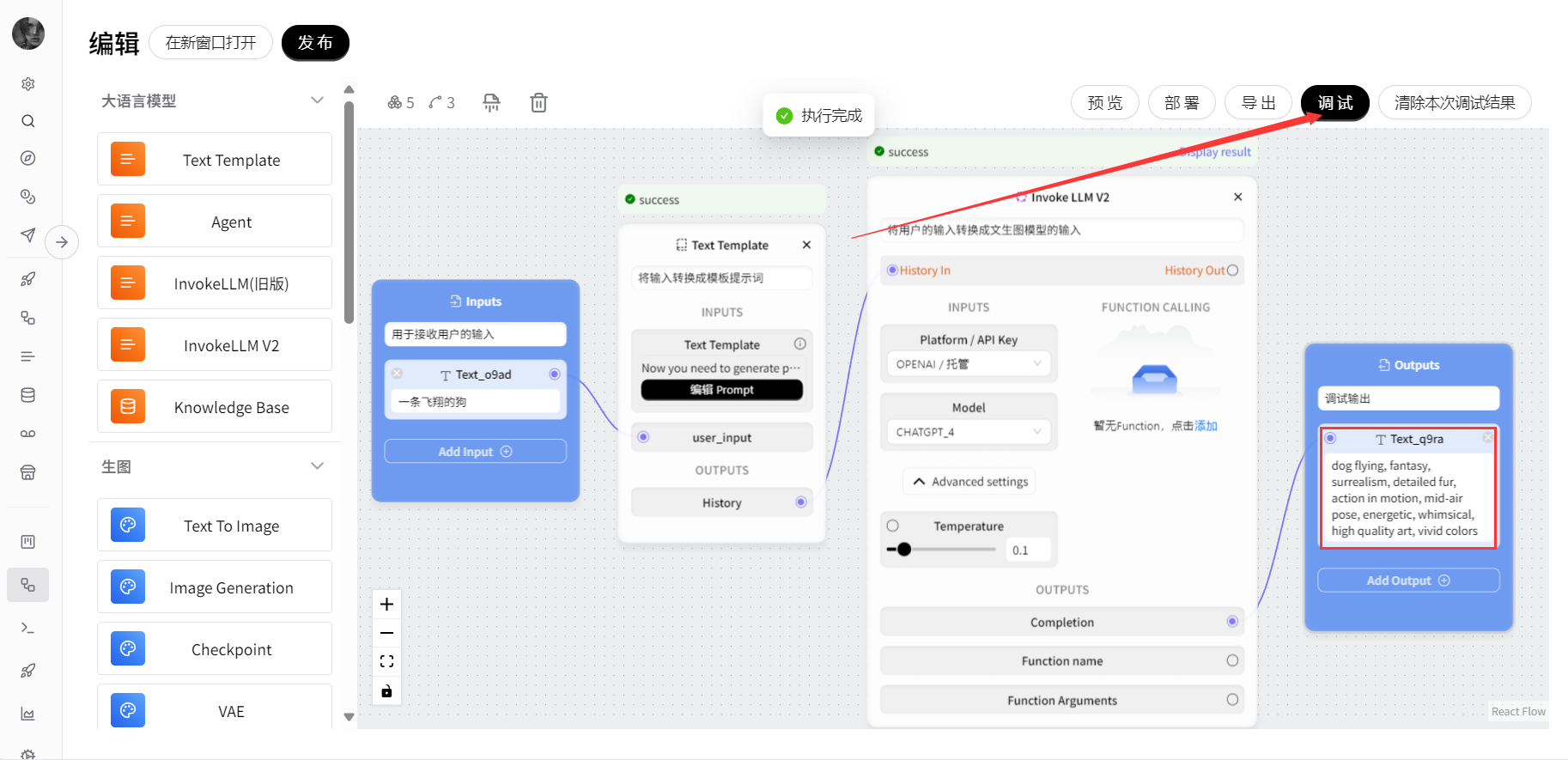Screen dimensions: 1568x760
Task: Select the Completion output radio port
Action: click(x=1232, y=622)
